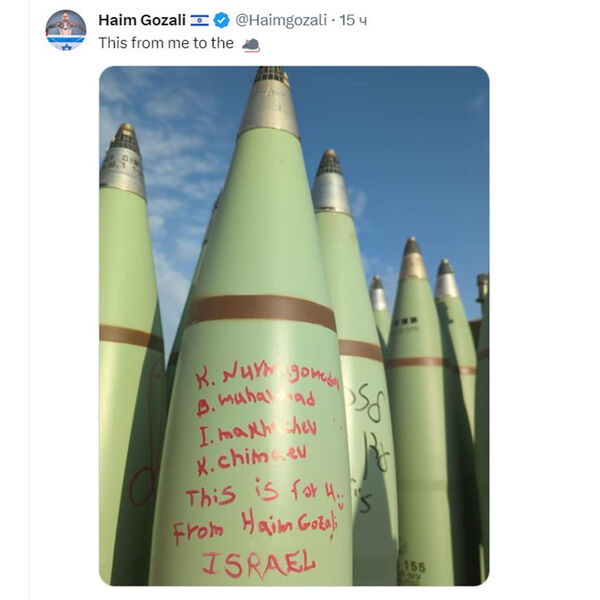The image size is (600, 600).
Task: Click the 'K. Nurmagomedov' handwritten line
Action: click(x=267, y=375)
